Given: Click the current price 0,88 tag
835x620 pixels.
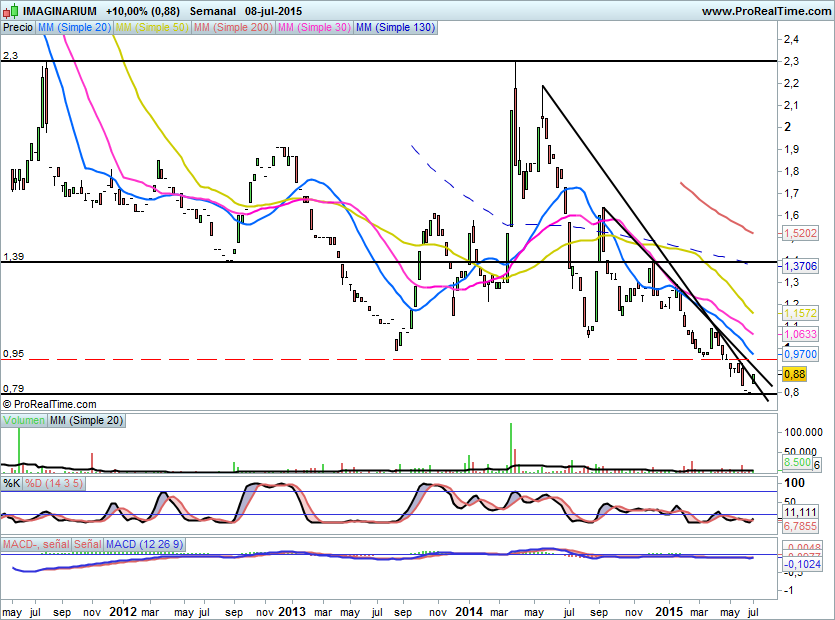Looking at the screenshot, I should tap(795, 374).
